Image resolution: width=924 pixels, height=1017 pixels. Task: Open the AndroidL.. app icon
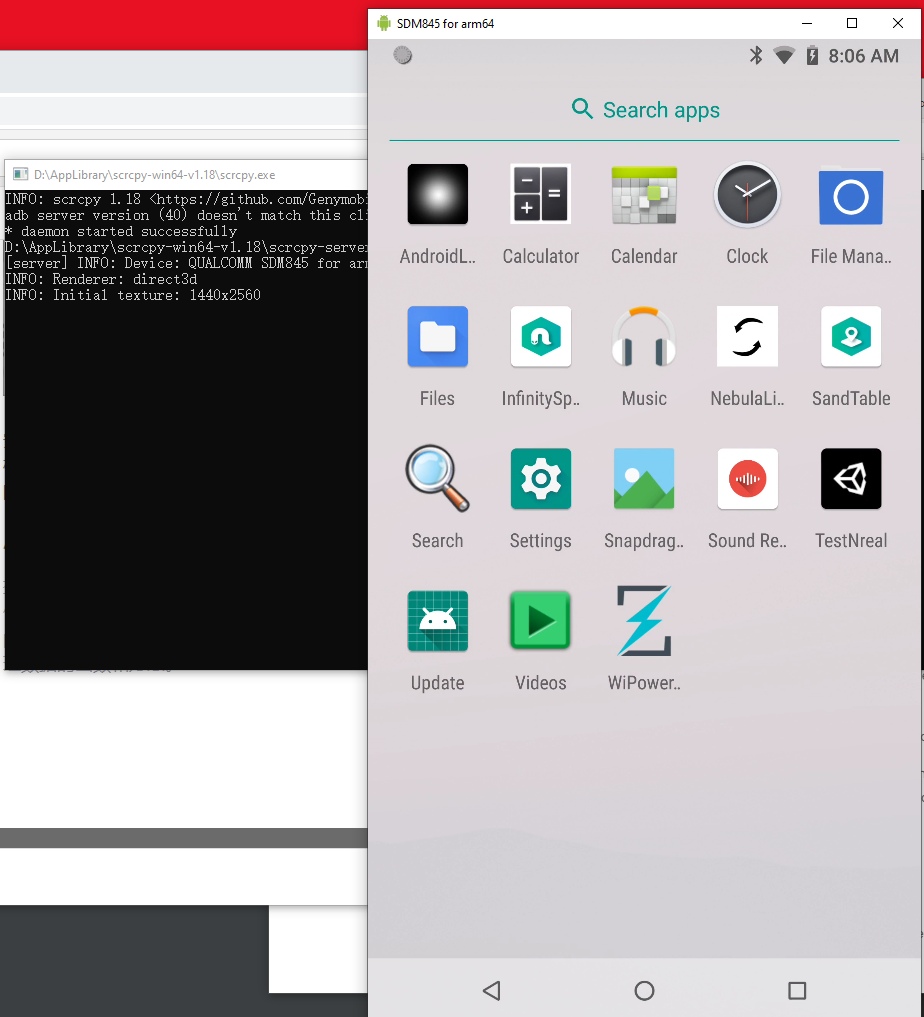(x=438, y=194)
